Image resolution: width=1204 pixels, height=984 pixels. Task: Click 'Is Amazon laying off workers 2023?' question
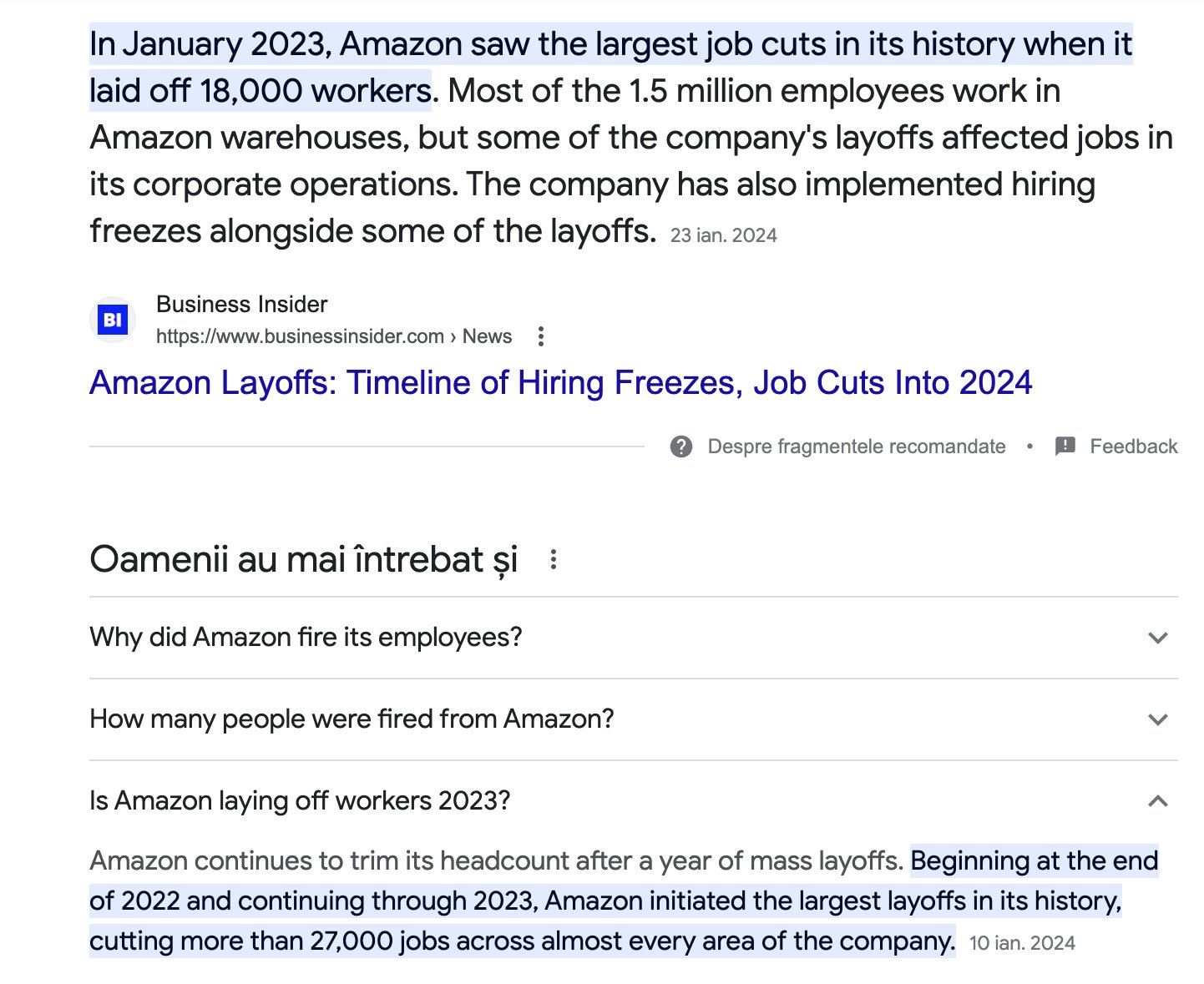pos(300,801)
